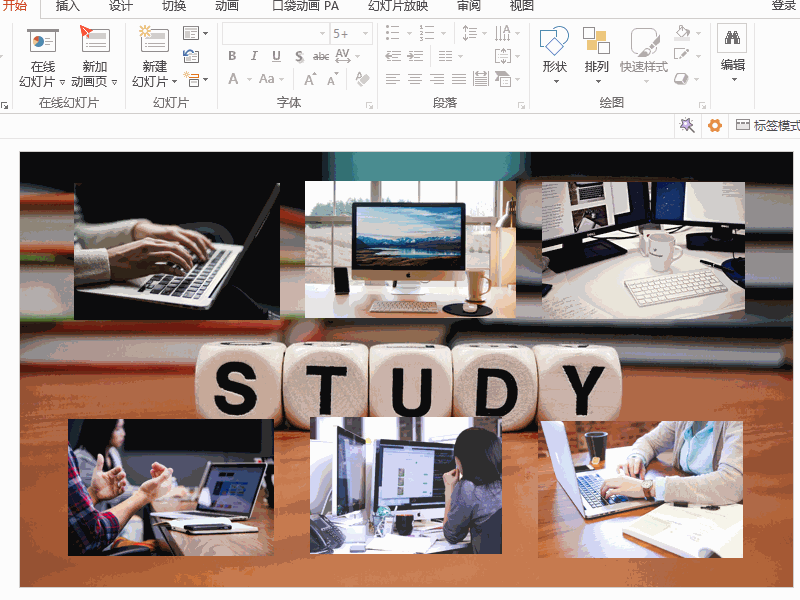Expand the numbering dropdown arrow
Viewport: 800px width, 600px height.
tap(443, 33)
